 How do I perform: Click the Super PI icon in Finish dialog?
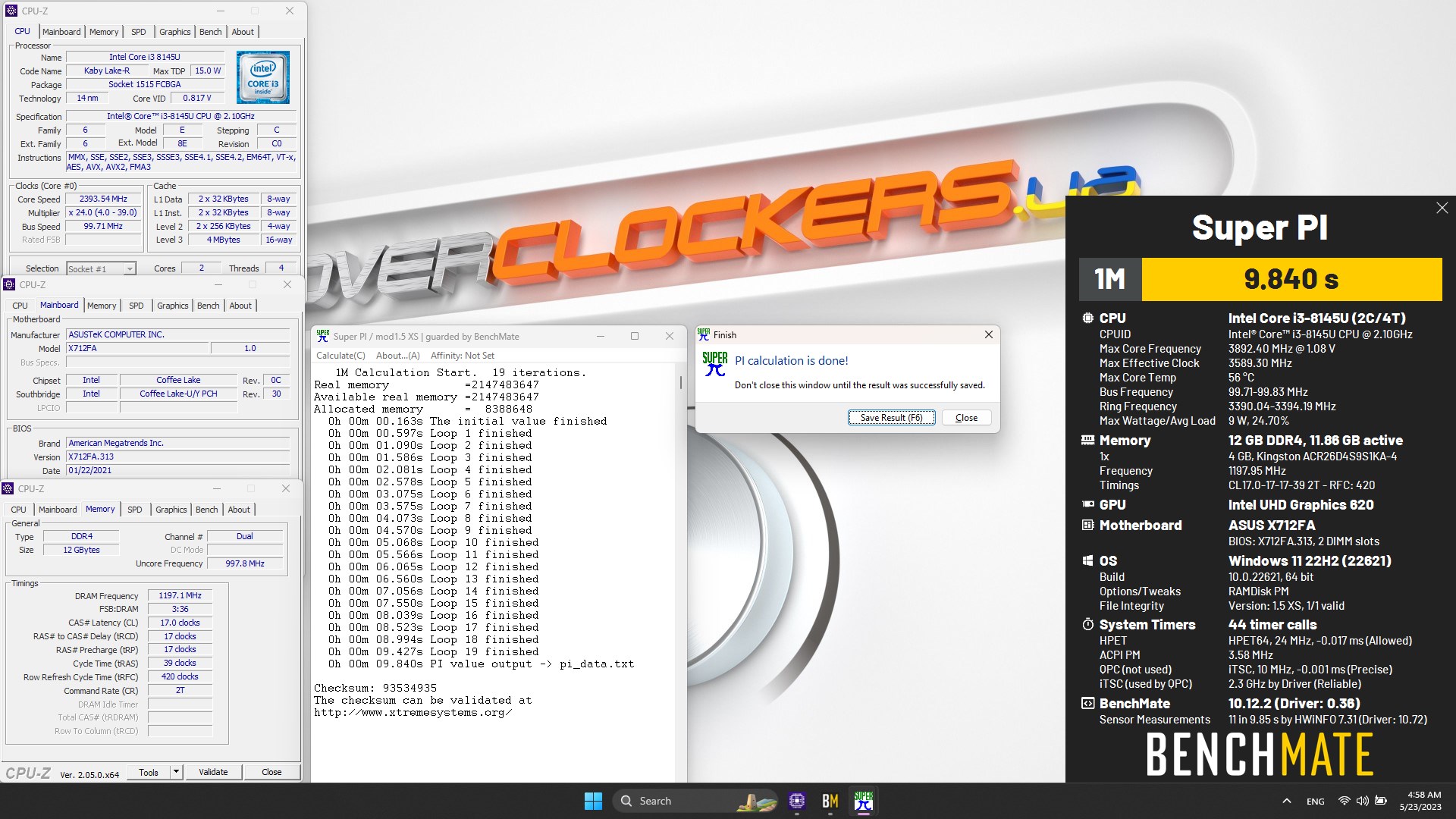(x=714, y=364)
